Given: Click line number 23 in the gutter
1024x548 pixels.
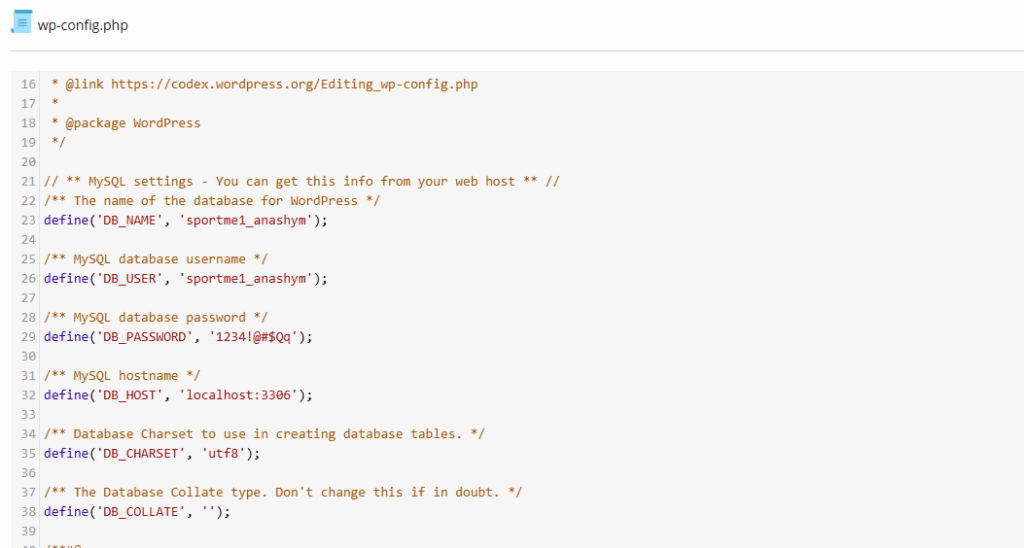Looking at the screenshot, I should tap(28, 220).
